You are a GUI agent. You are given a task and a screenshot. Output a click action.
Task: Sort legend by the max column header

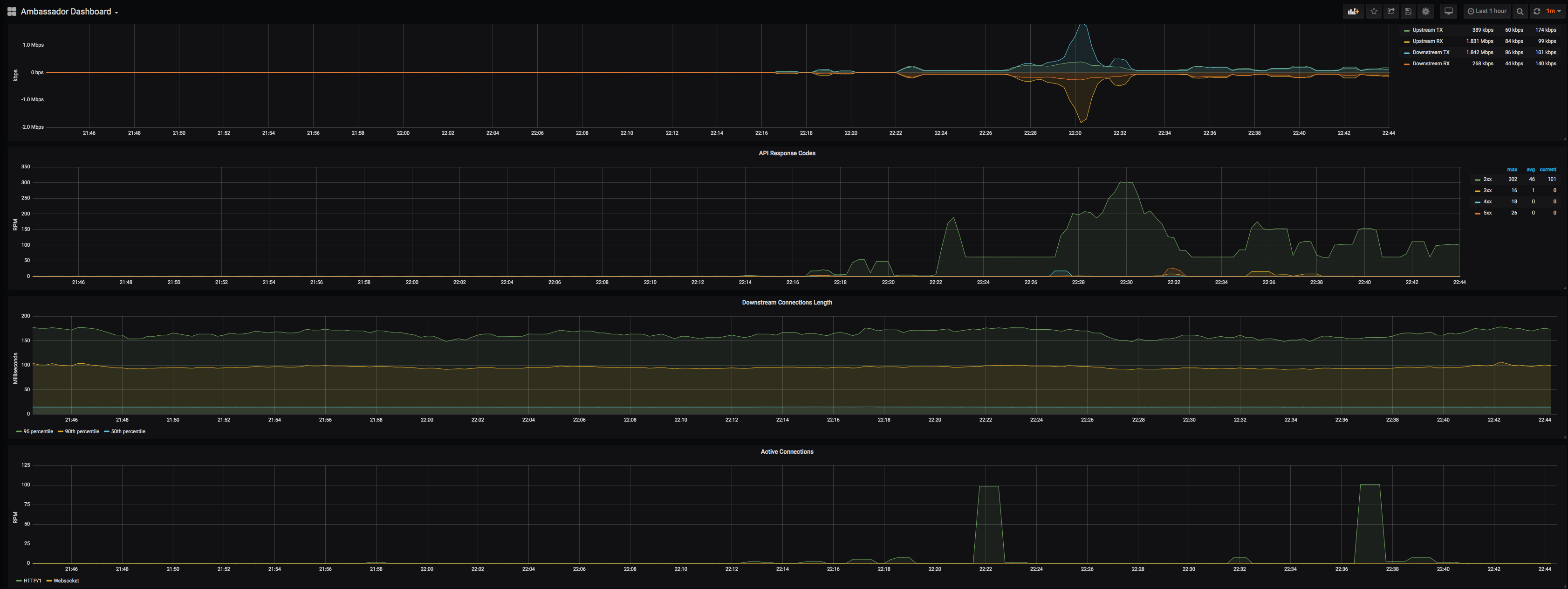pos(1512,170)
